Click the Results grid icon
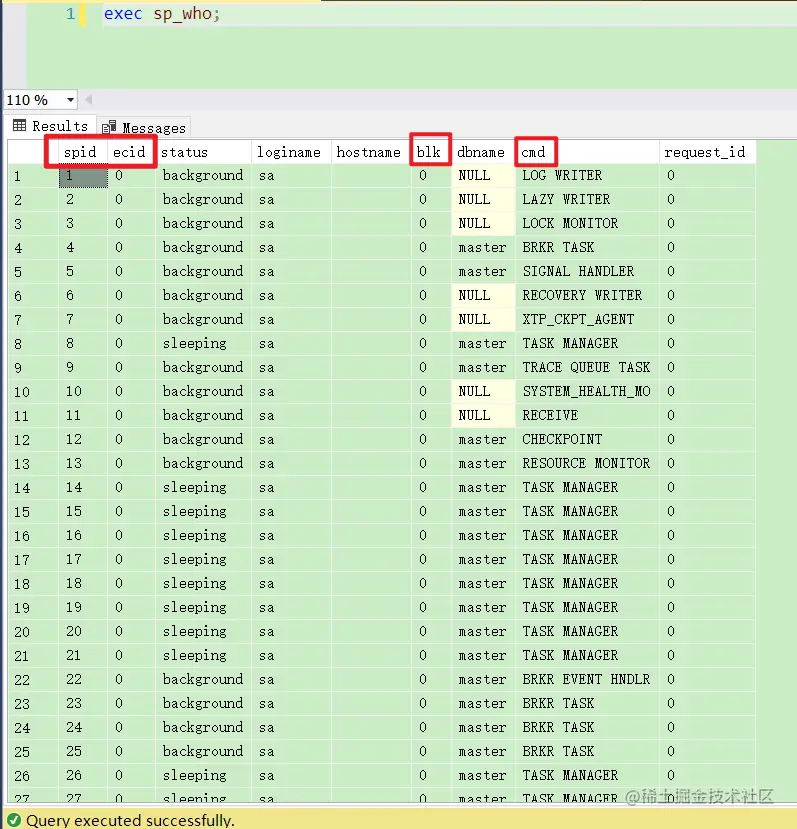This screenshot has height=829, width=797. pos(20,125)
